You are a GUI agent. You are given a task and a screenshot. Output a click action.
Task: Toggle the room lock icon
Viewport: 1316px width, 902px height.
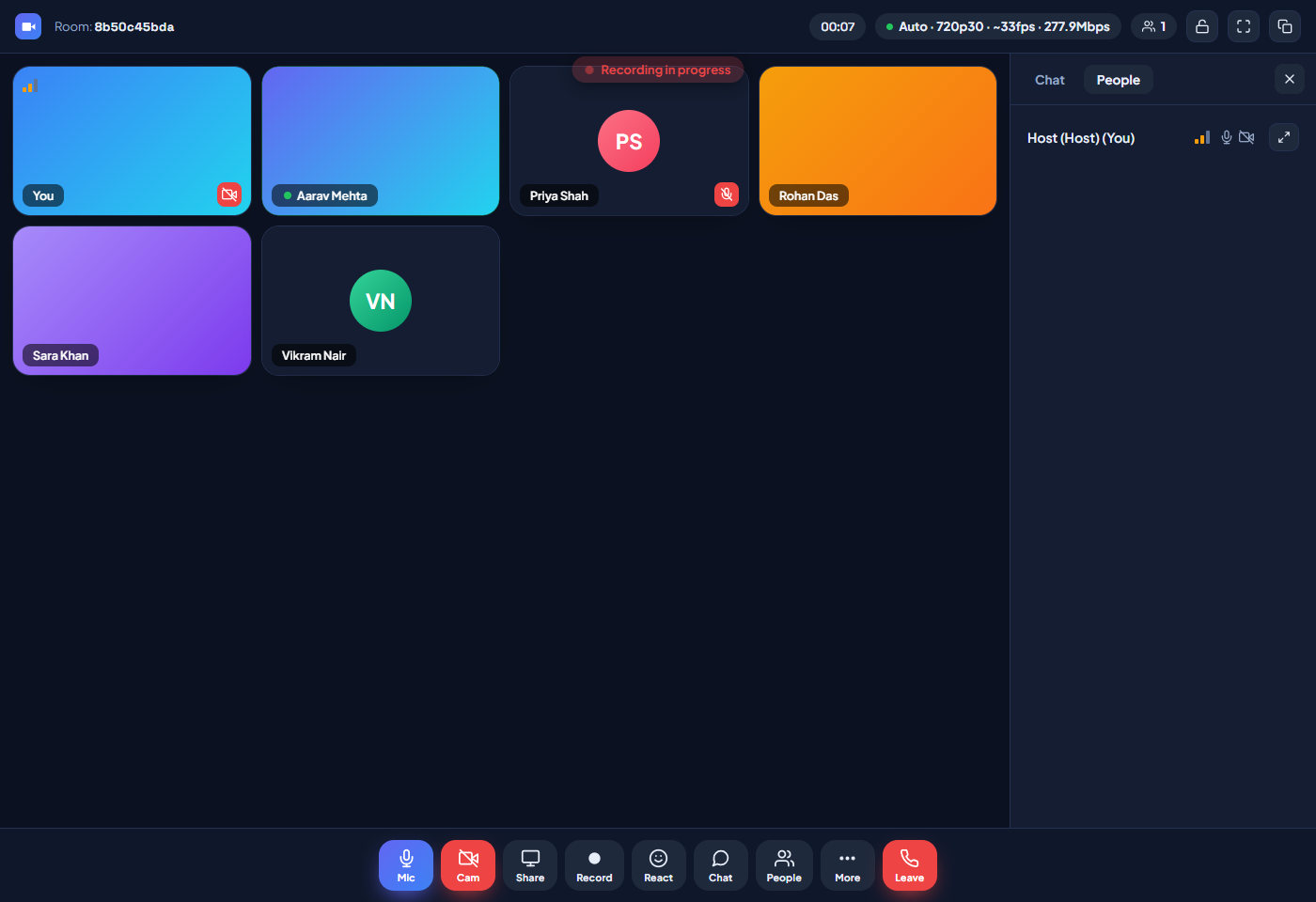1202,26
